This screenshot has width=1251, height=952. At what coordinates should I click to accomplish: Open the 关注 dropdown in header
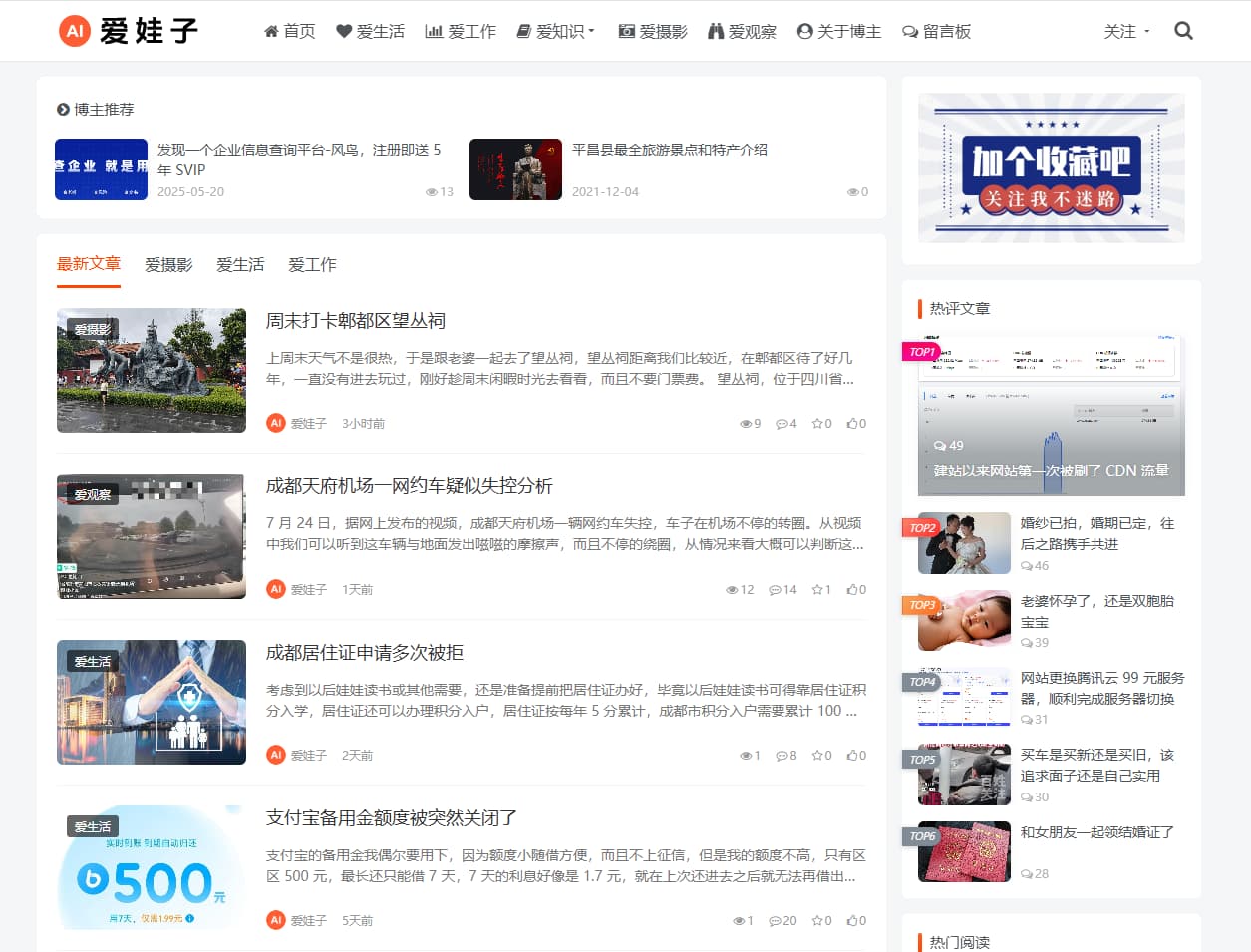1126,32
